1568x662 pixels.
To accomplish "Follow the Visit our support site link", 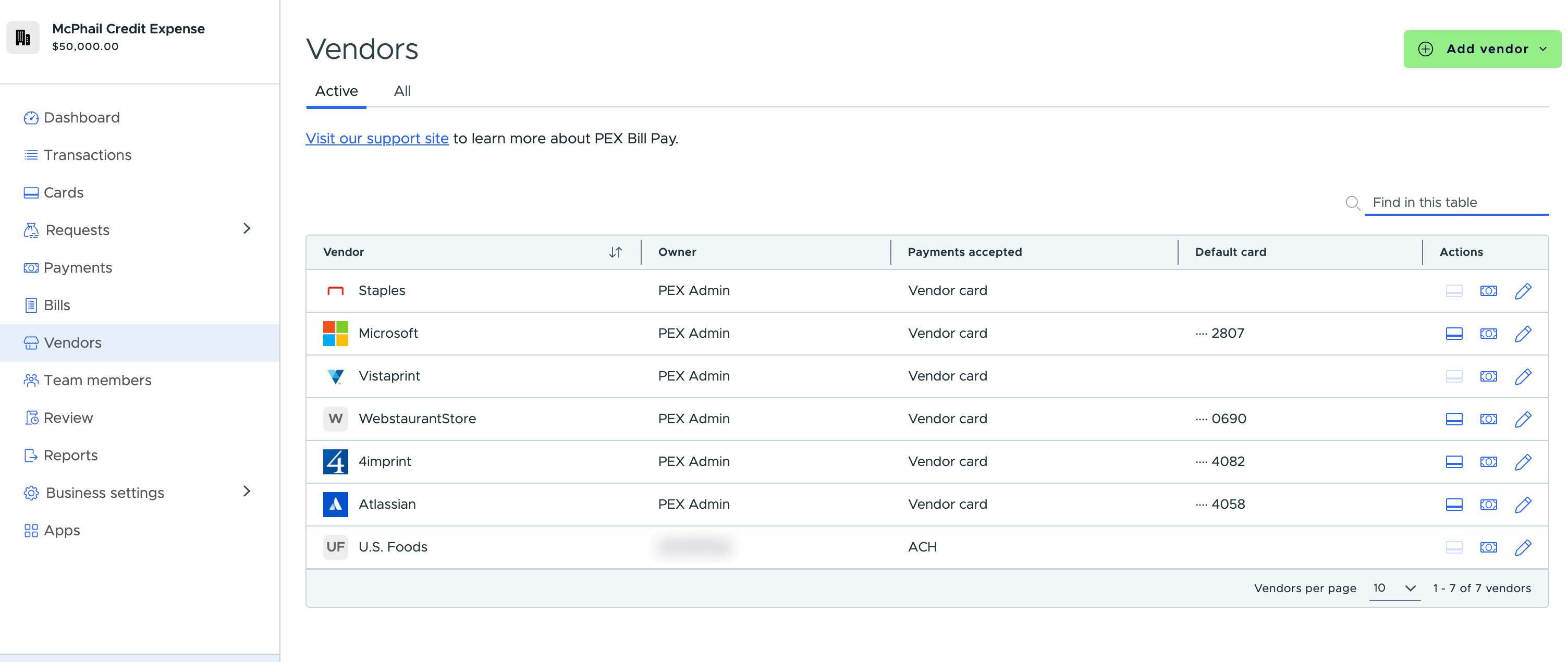I will point(377,139).
